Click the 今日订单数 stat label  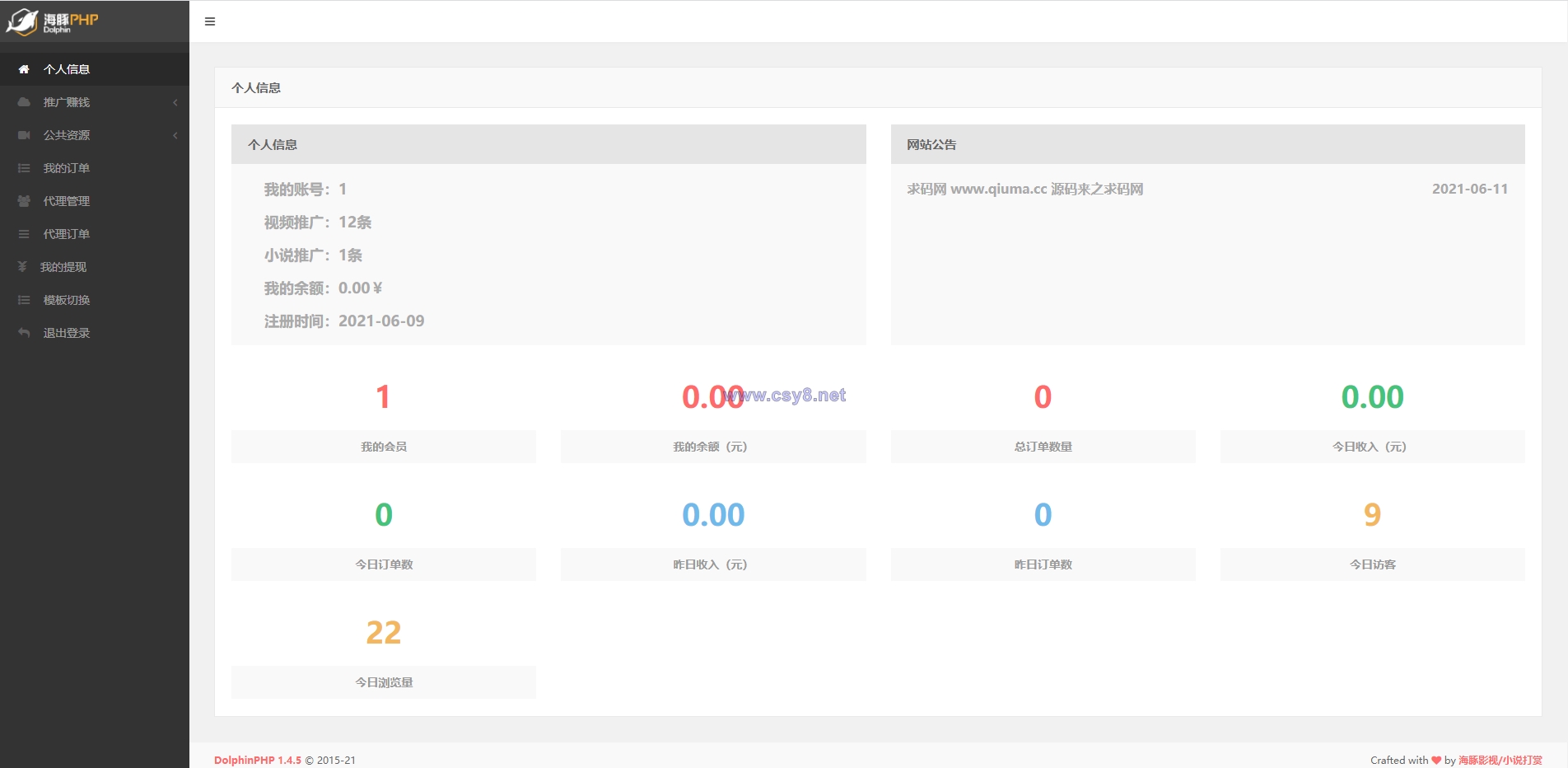(x=384, y=564)
